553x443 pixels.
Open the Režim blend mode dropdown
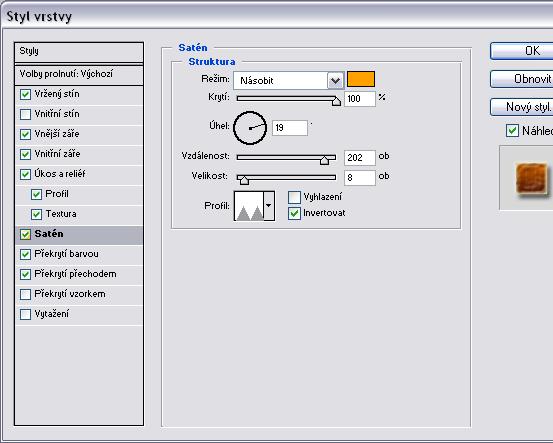pos(335,81)
